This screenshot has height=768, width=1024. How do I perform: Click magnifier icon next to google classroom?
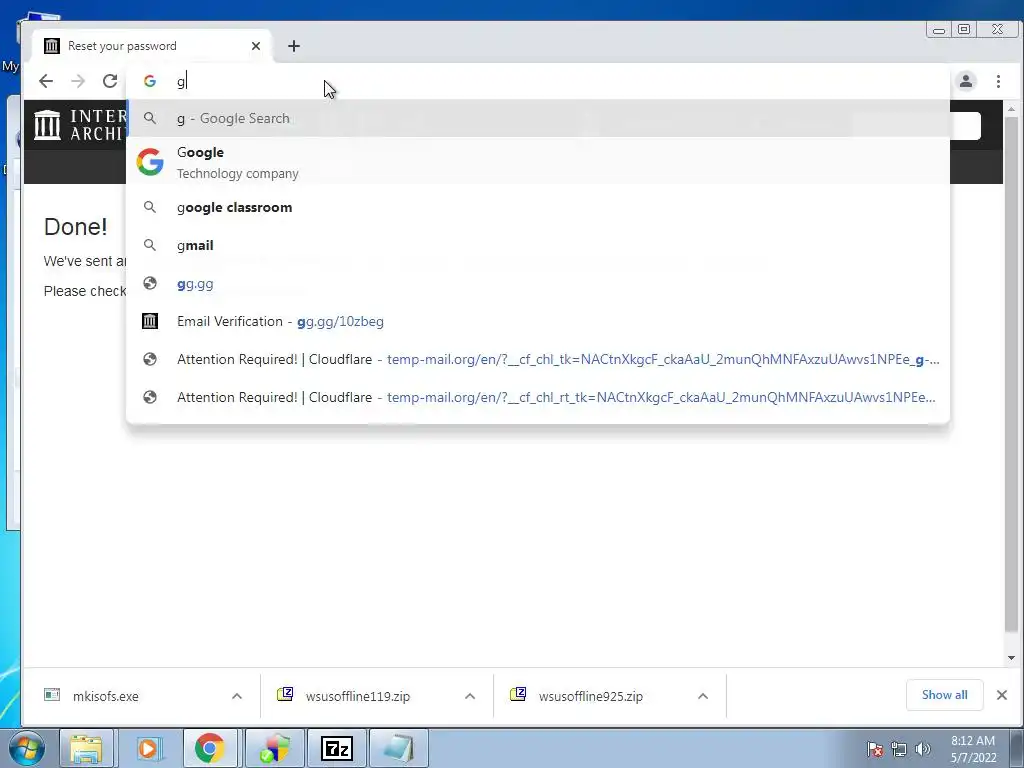tap(150, 207)
